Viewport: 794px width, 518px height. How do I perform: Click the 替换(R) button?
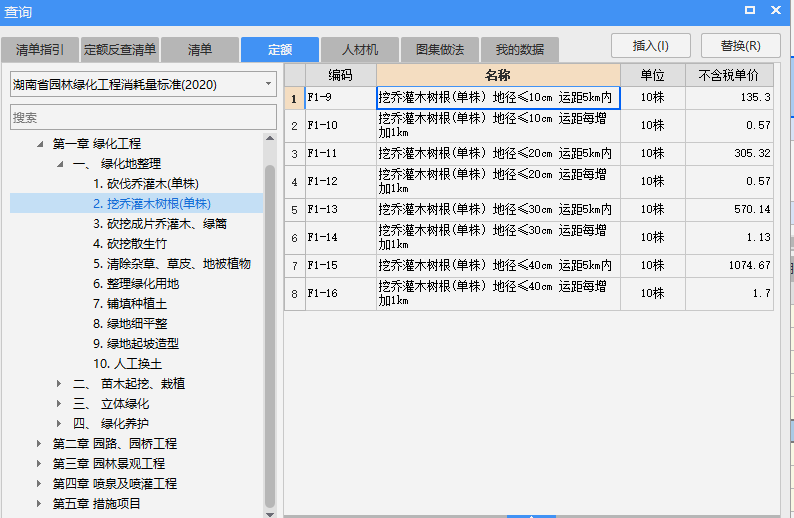click(740, 46)
